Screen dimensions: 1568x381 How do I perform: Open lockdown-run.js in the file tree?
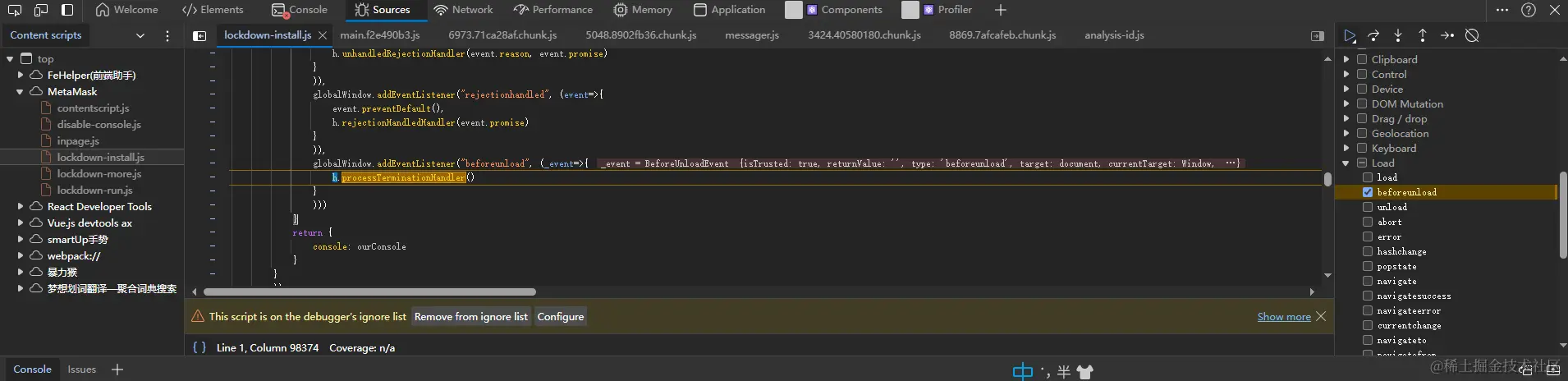[94, 190]
